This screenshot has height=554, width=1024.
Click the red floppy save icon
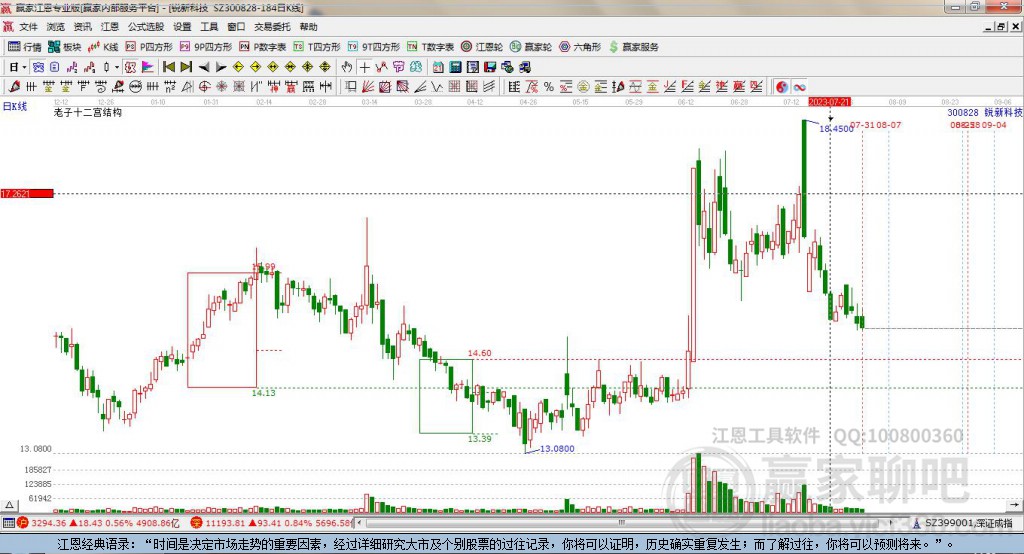490,67
